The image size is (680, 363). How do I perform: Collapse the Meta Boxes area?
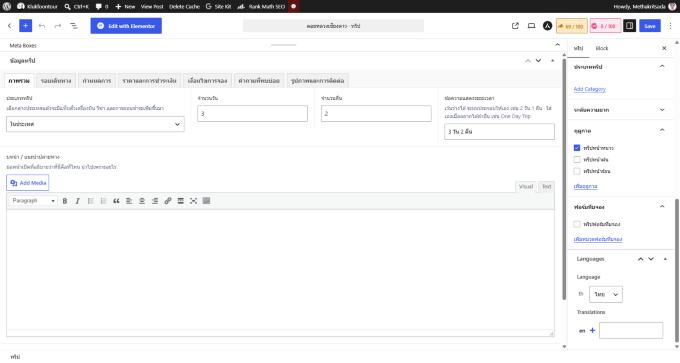[x=557, y=45]
